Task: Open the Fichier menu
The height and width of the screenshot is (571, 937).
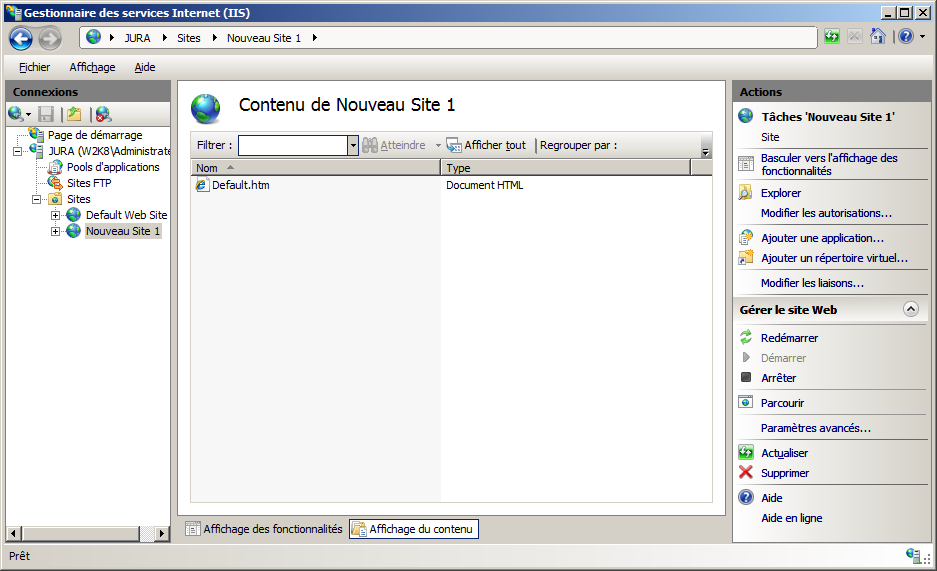Action: click(x=34, y=67)
